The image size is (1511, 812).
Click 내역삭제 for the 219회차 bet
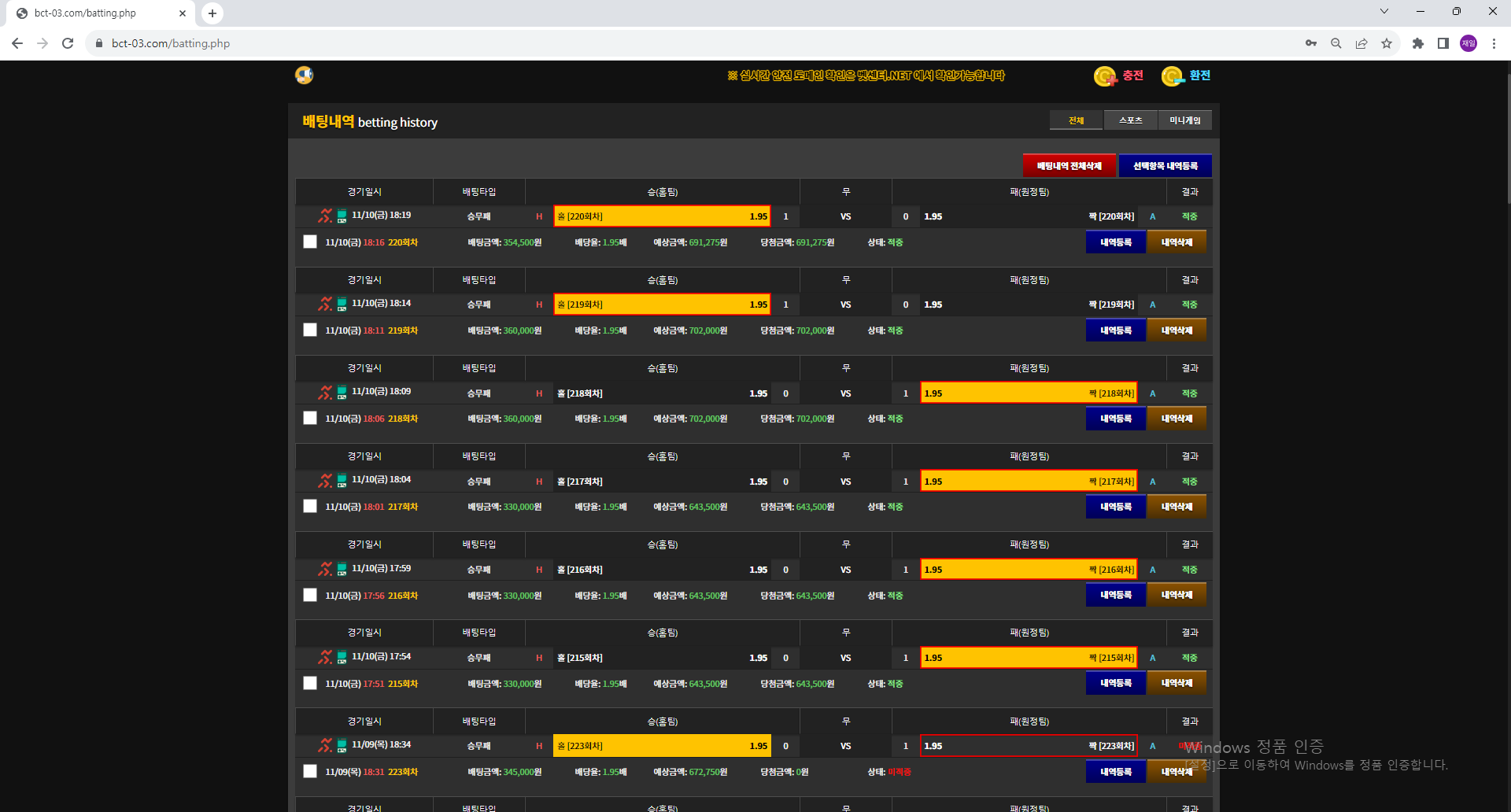tap(1177, 330)
